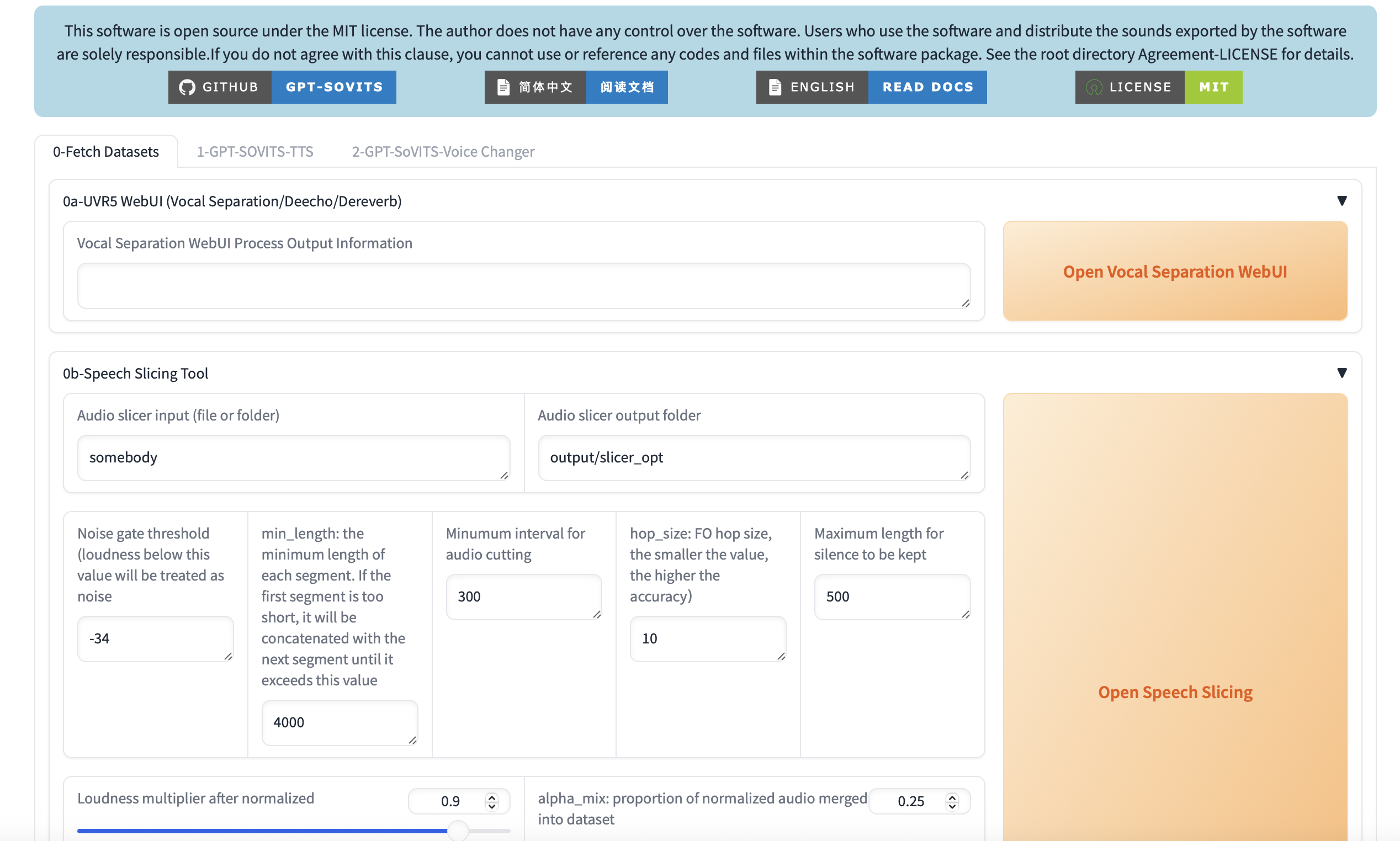Image resolution: width=1400 pixels, height=841 pixels.
Task: Collapse the 0a-UVR5 WebUI section arrow
Action: pyautogui.click(x=1341, y=201)
